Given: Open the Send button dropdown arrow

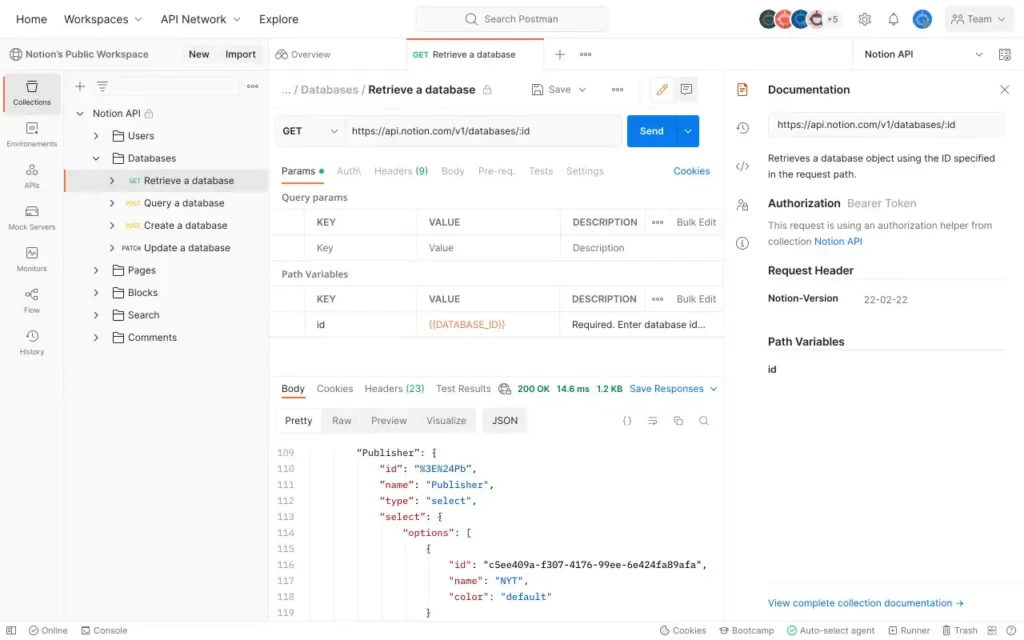Looking at the screenshot, I should 688,131.
